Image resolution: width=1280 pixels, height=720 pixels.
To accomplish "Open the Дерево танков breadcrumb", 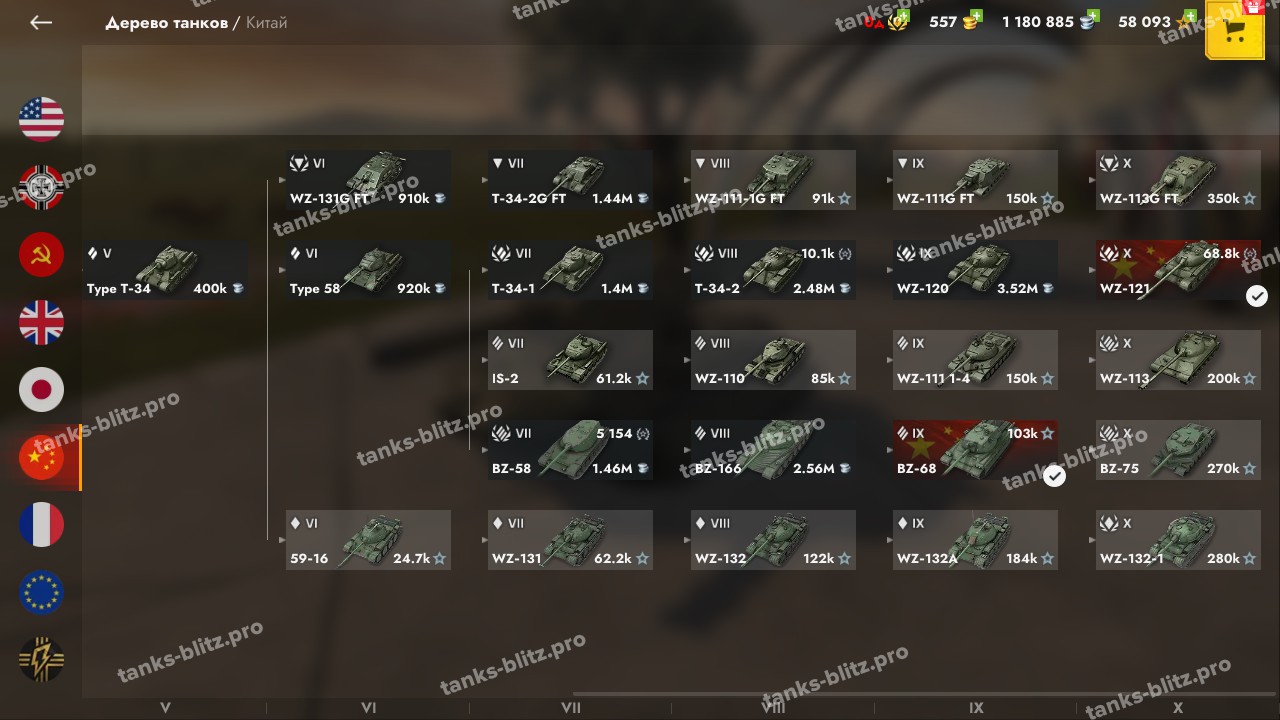I will 167,22.
